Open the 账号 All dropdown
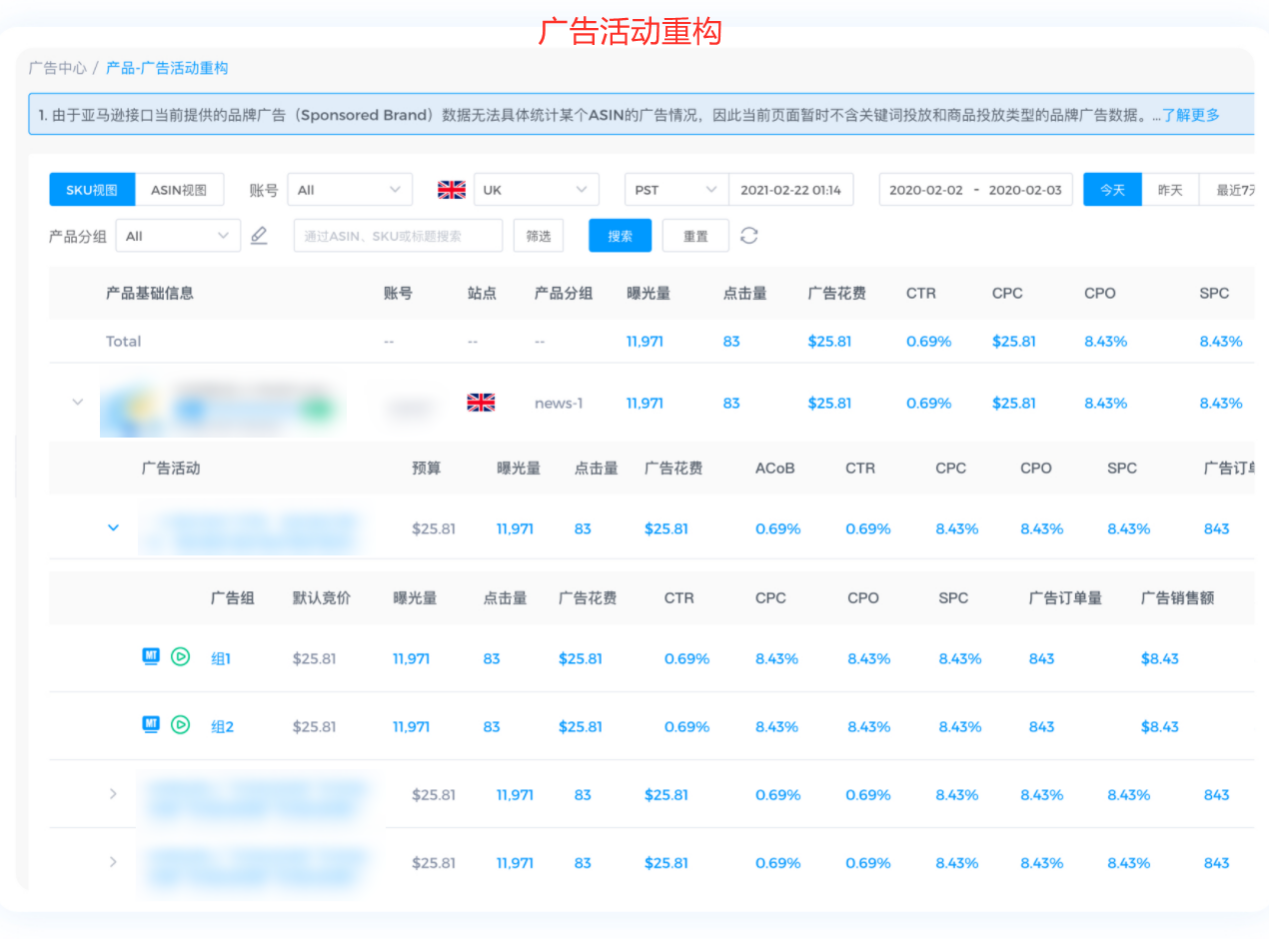Viewport: 1269px width, 939px height. [x=350, y=190]
